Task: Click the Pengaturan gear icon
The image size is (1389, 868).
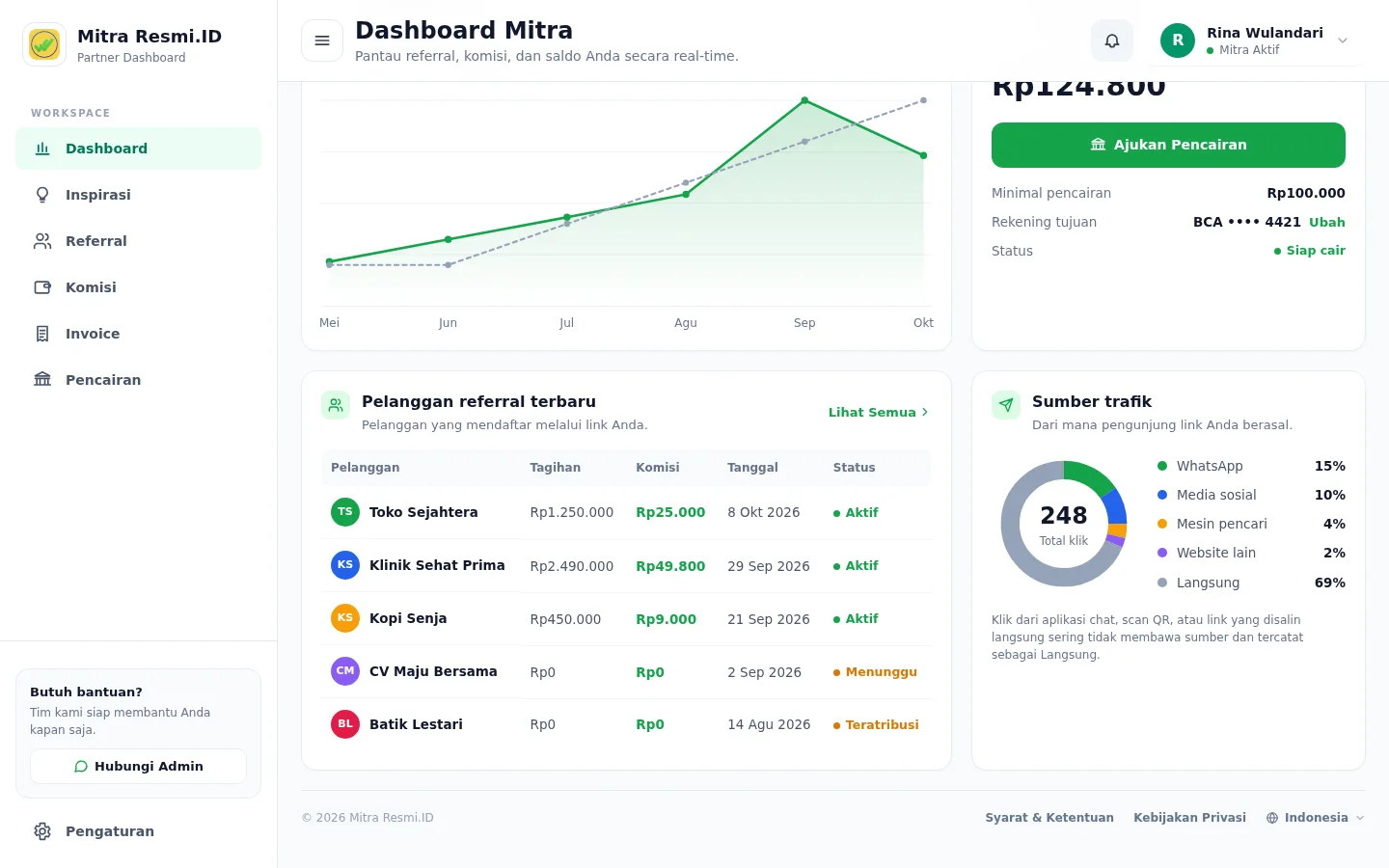Action: pos(42,831)
